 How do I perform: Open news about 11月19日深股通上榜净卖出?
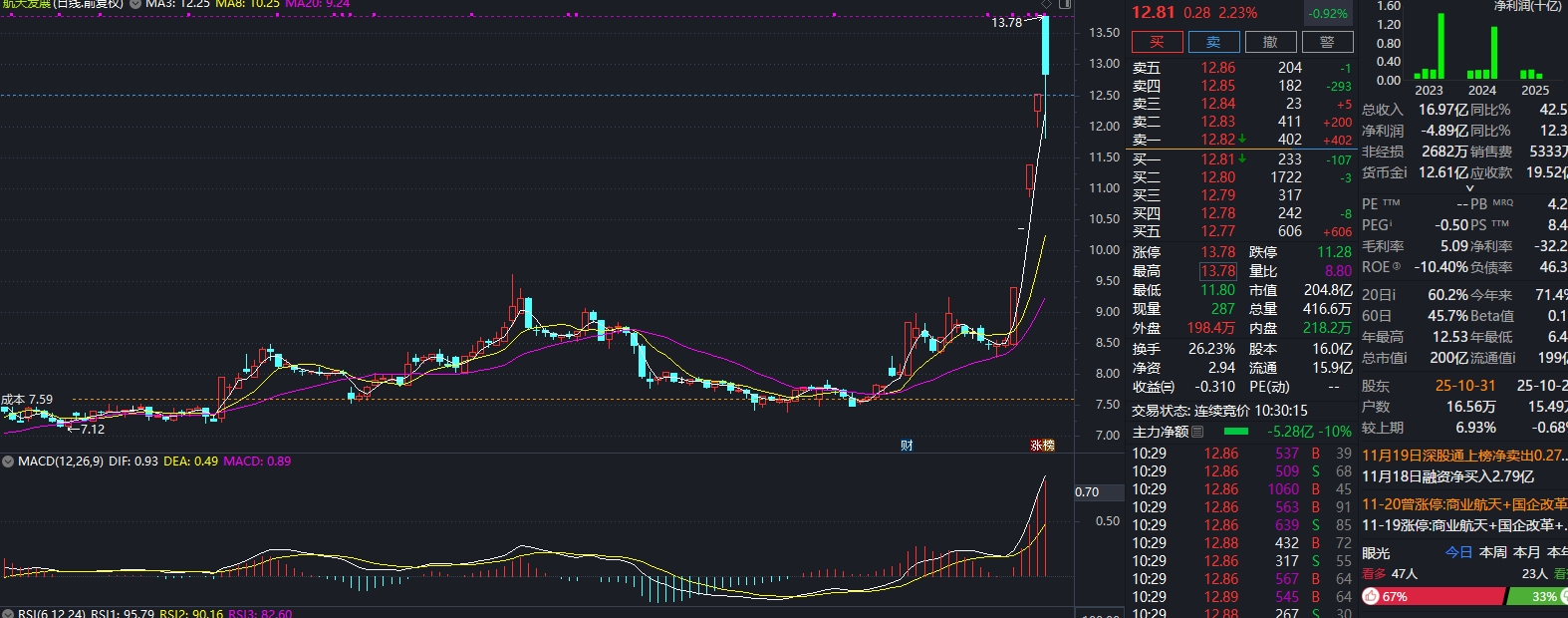coord(1463,456)
